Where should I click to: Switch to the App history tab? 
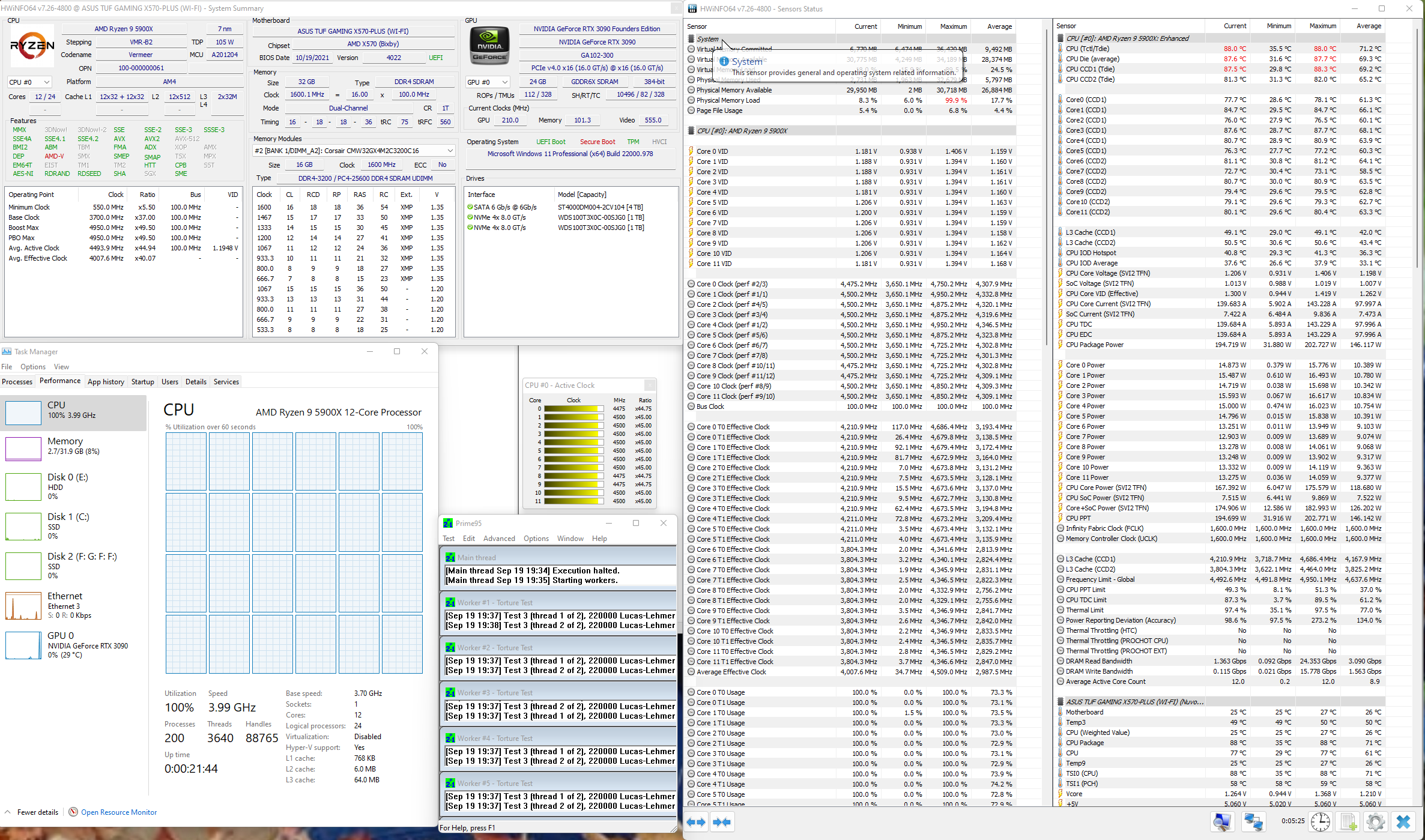coord(106,381)
